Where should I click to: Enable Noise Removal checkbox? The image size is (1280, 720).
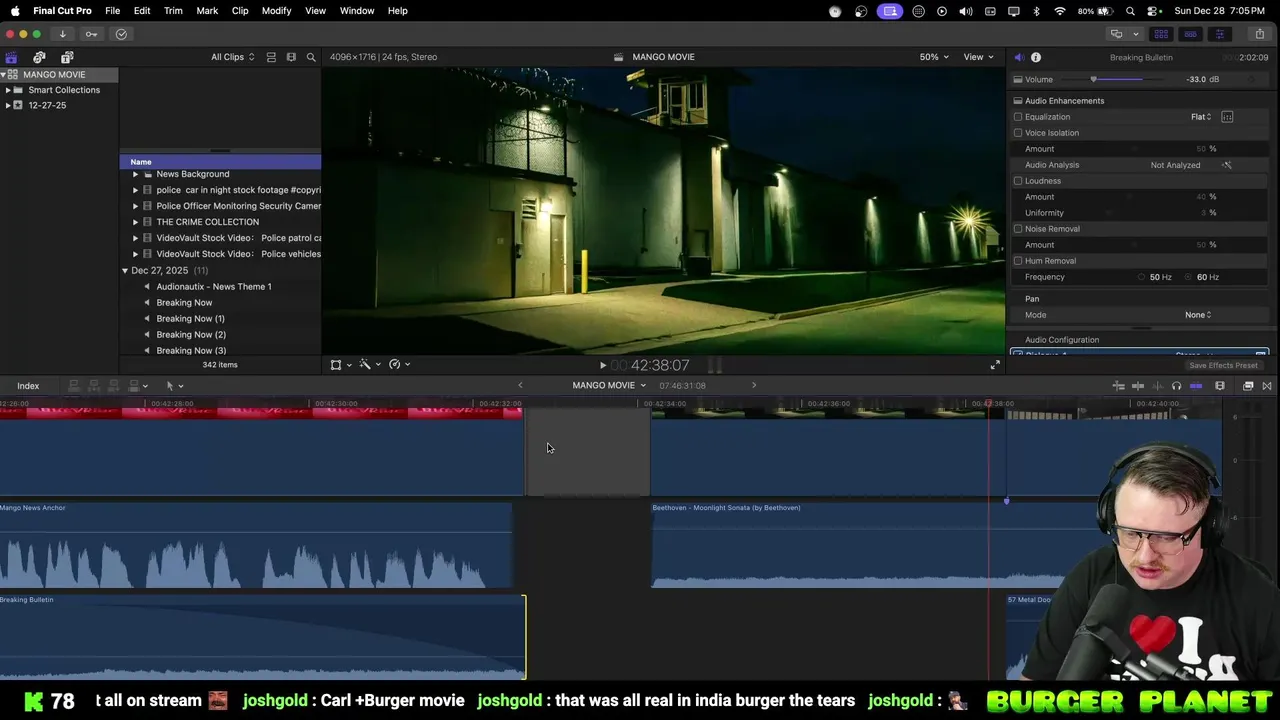point(1018,229)
